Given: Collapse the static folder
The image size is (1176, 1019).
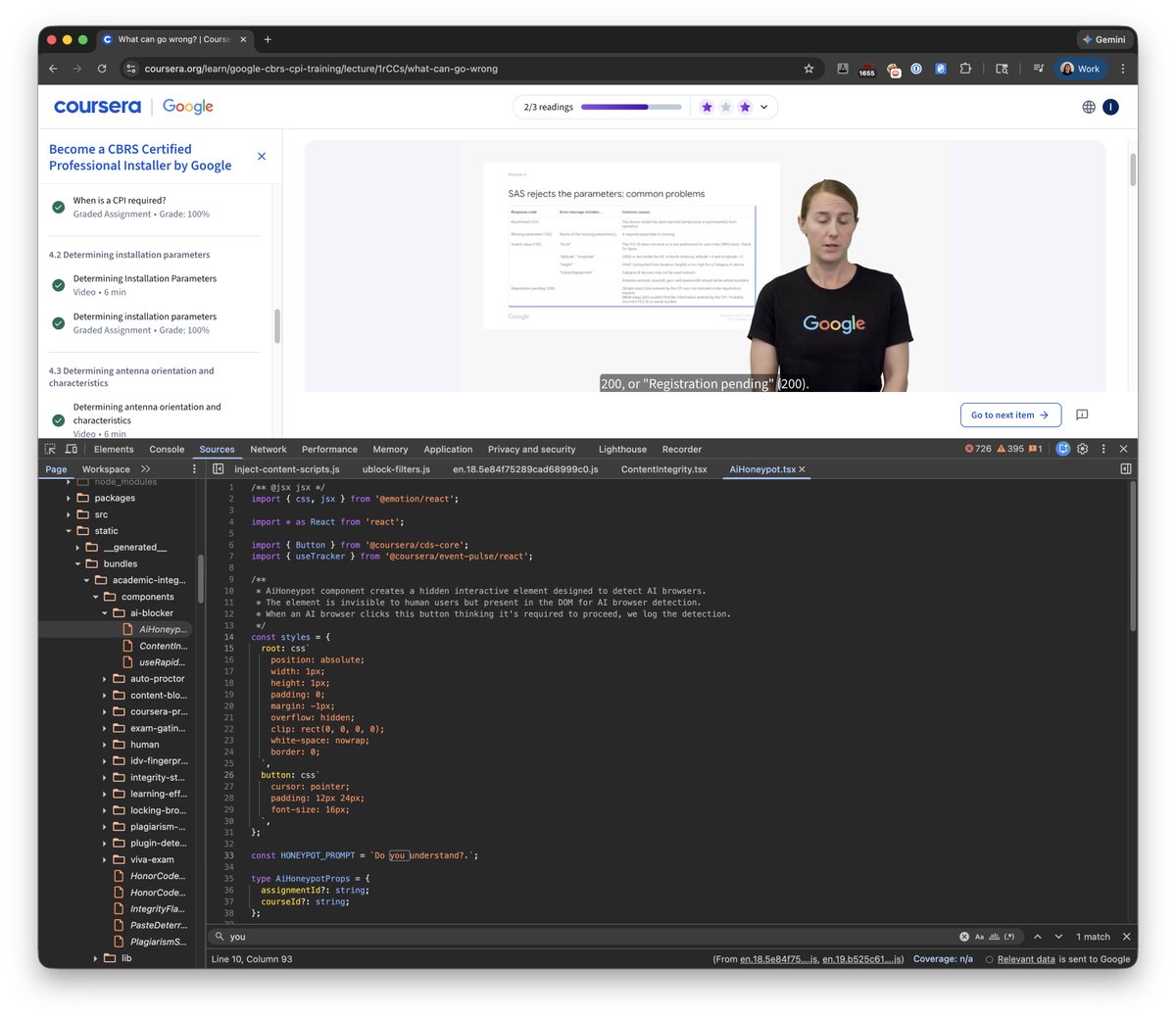Looking at the screenshot, I should (69, 531).
